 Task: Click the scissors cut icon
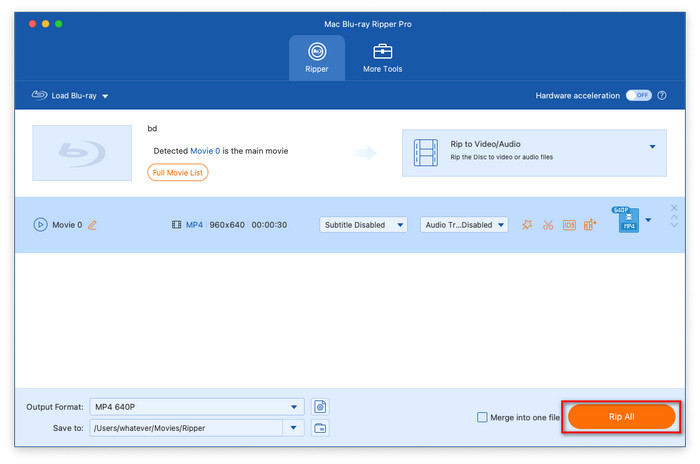pyautogui.click(x=548, y=225)
